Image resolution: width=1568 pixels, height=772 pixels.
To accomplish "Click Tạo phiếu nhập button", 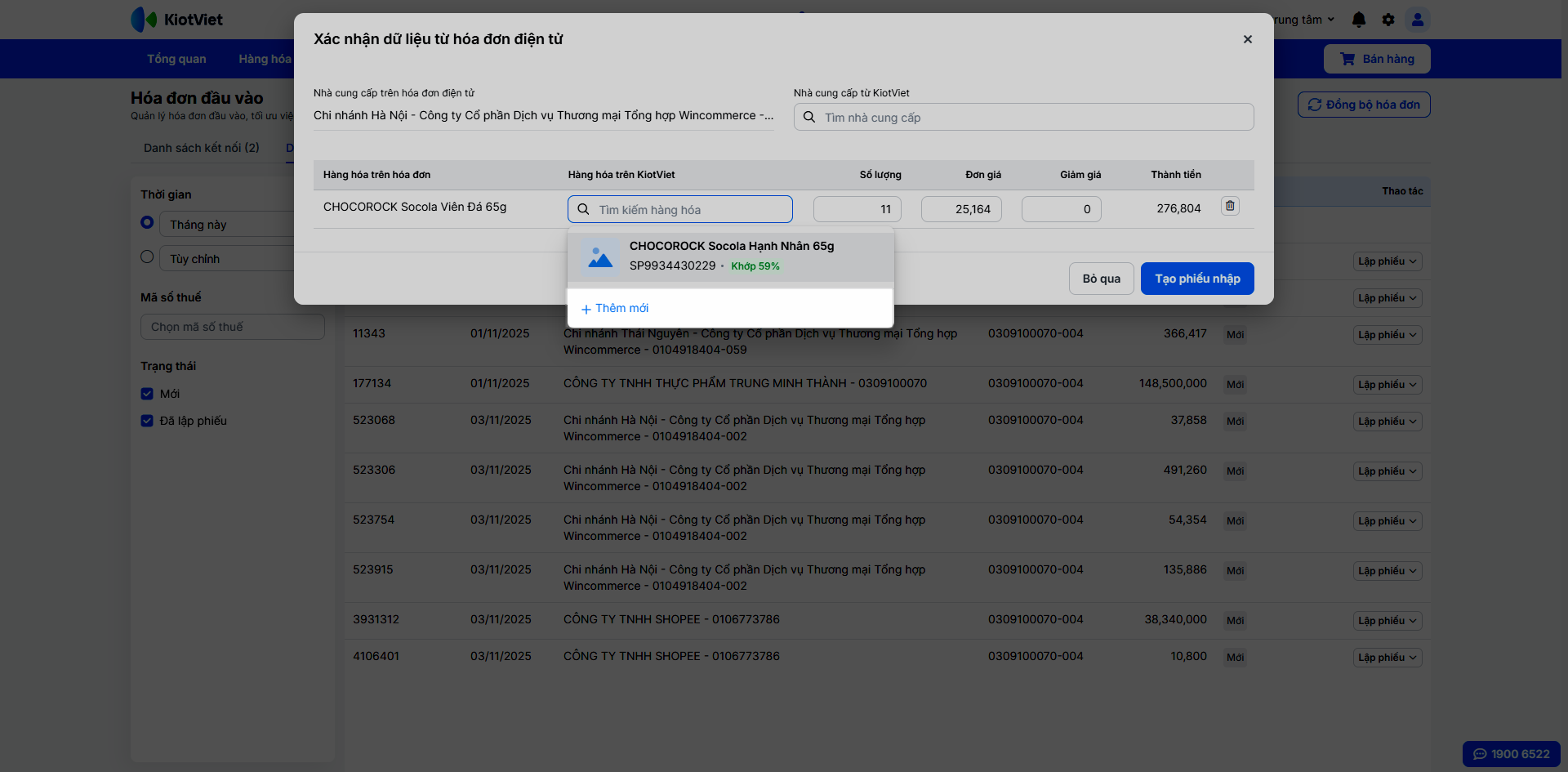I will [x=1197, y=279].
